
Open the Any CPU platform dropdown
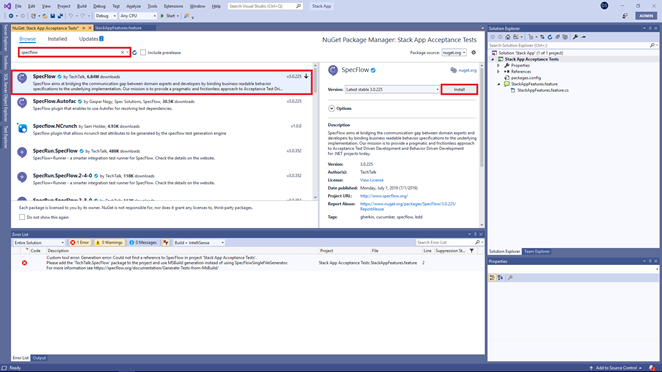click(138, 16)
